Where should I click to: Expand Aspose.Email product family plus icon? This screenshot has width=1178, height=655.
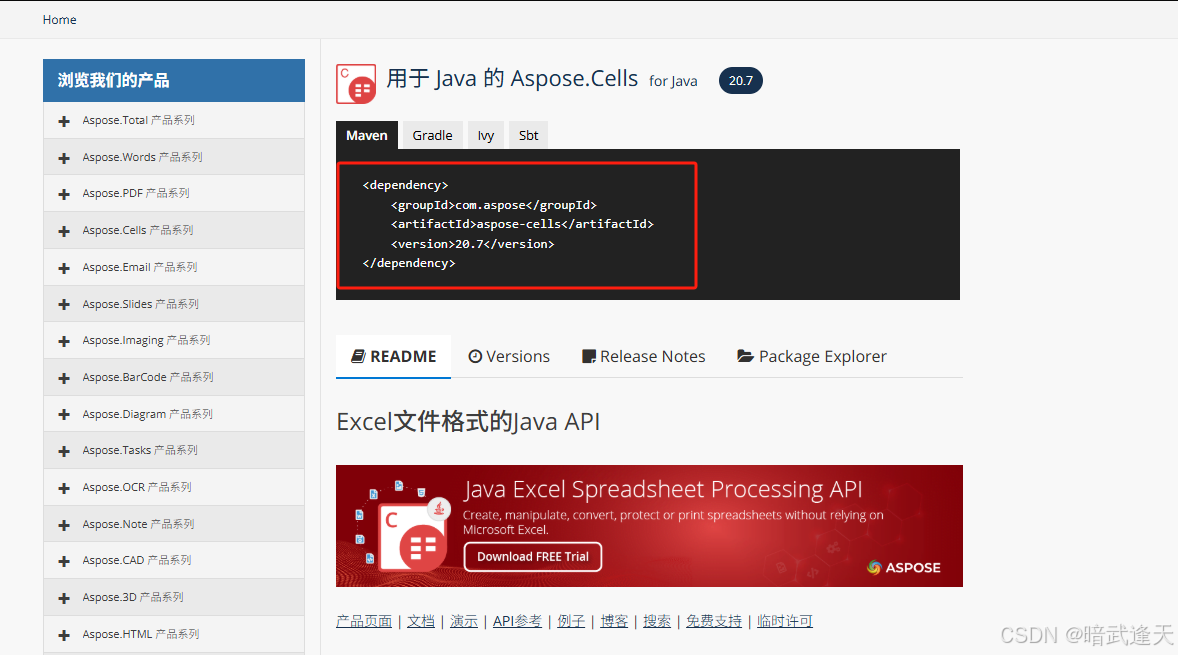tap(64, 268)
